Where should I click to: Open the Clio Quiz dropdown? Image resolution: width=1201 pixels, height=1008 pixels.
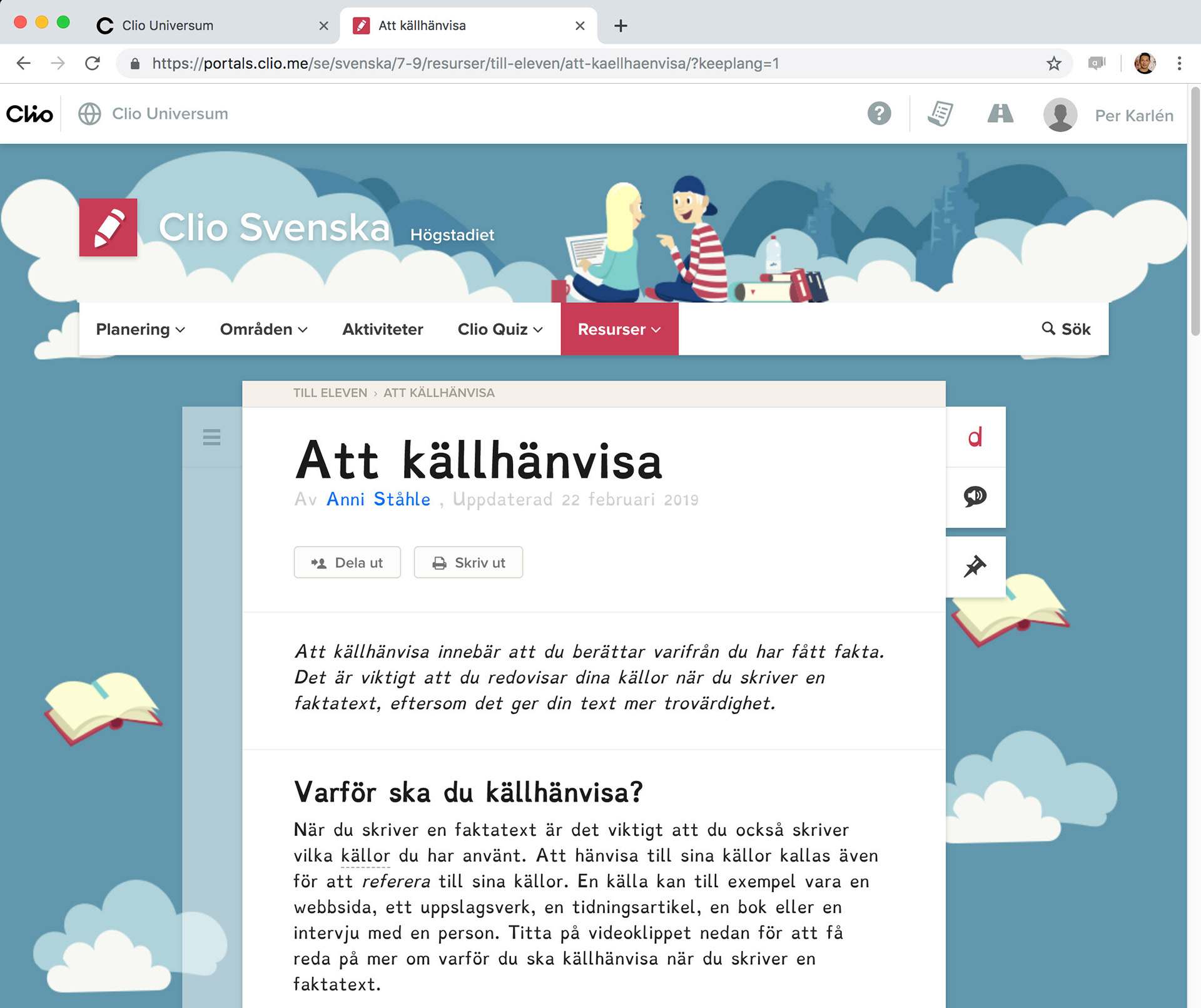(500, 329)
